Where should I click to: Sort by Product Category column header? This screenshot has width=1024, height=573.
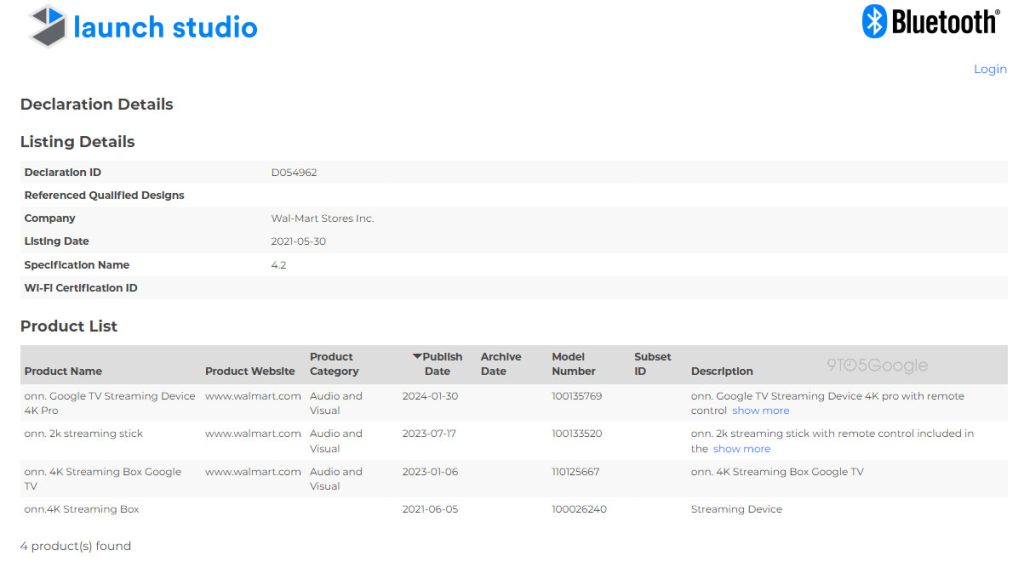tap(334, 364)
